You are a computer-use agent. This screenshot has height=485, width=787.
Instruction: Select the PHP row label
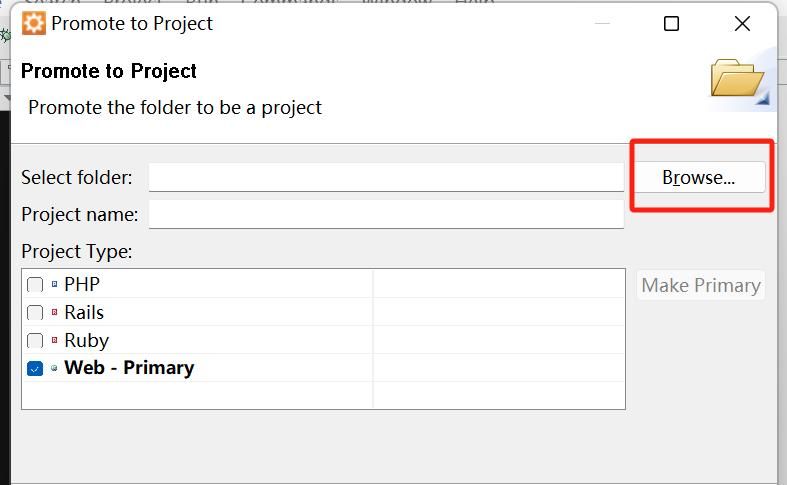tap(82, 285)
